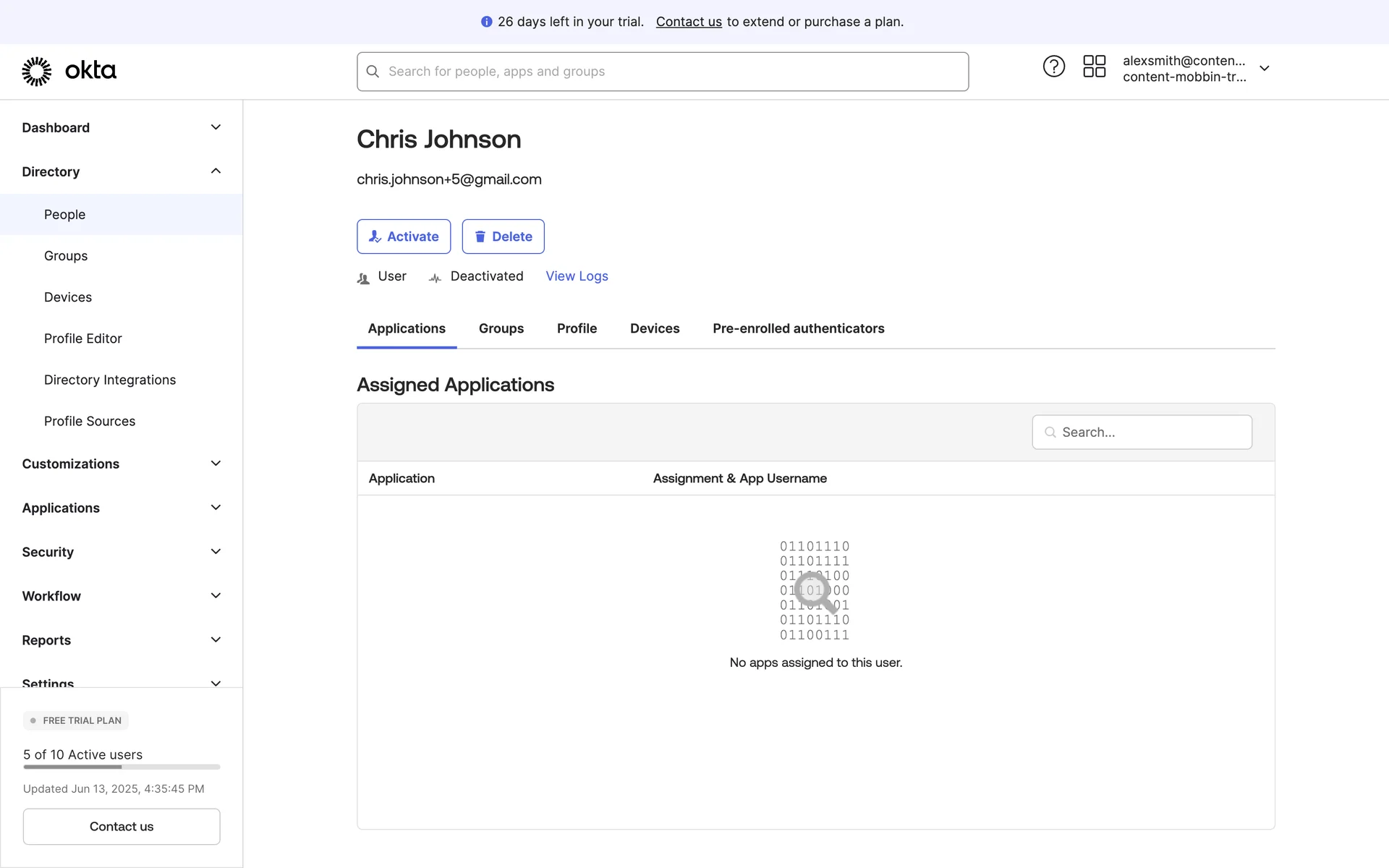The width and height of the screenshot is (1389, 868).
Task: Open the apps grid icon
Action: tap(1094, 67)
